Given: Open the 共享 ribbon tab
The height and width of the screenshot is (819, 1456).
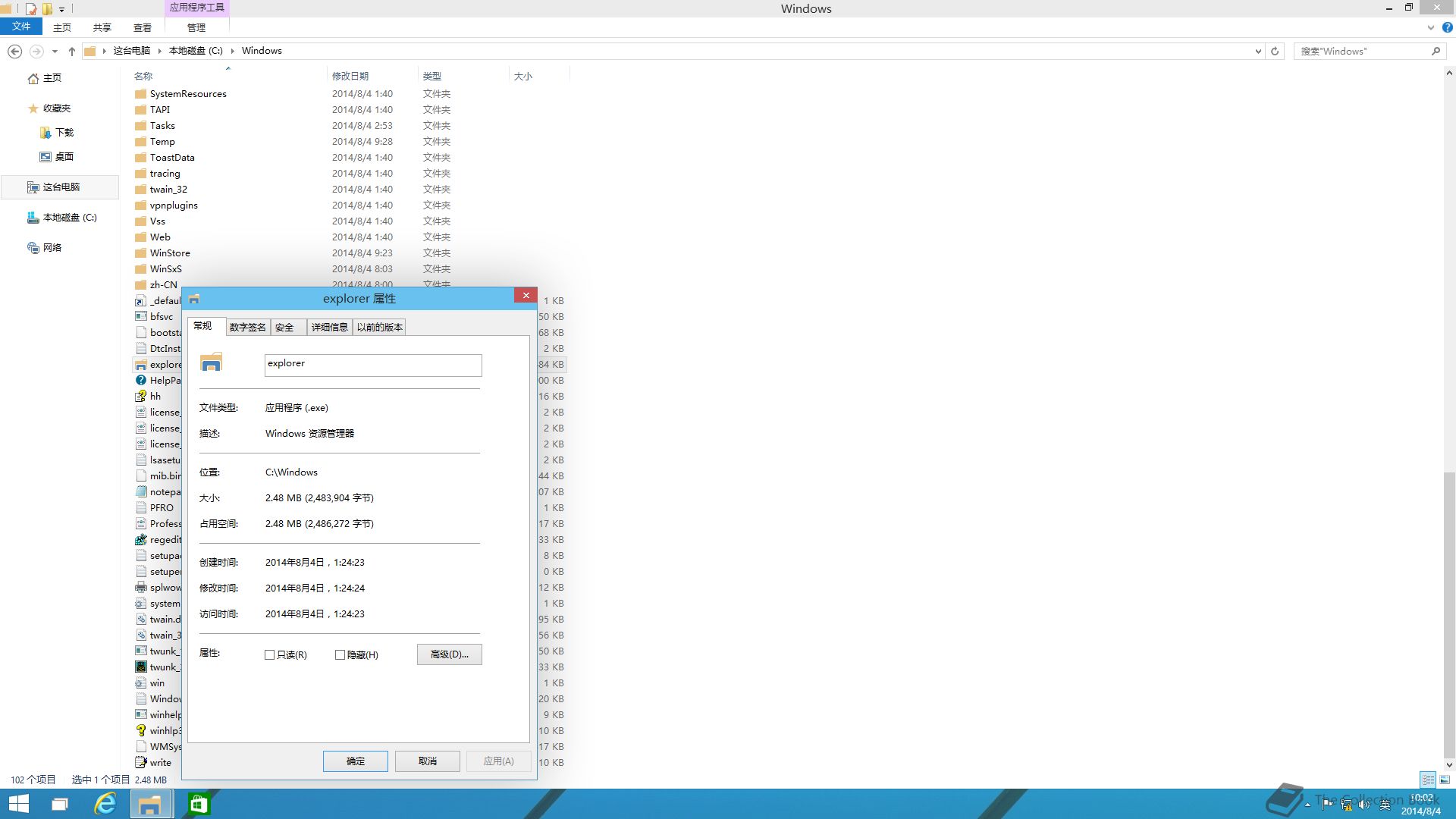Looking at the screenshot, I should click(x=102, y=27).
